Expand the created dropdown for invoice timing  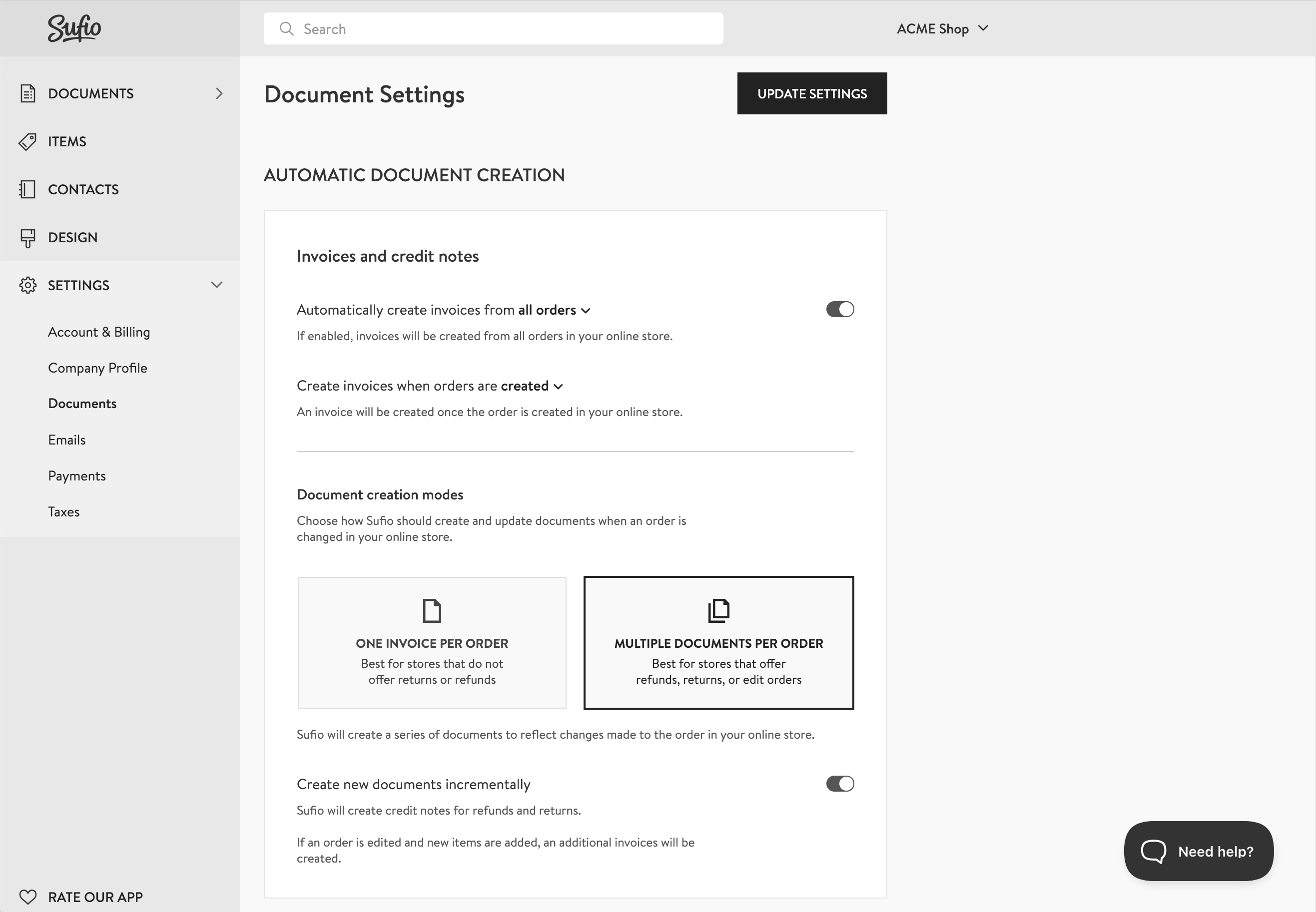point(530,386)
